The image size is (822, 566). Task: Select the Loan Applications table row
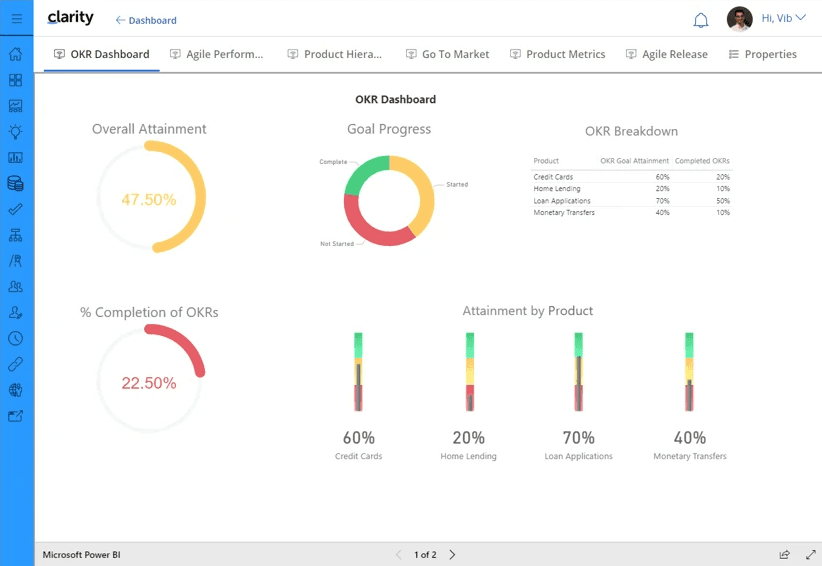click(632, 201)
